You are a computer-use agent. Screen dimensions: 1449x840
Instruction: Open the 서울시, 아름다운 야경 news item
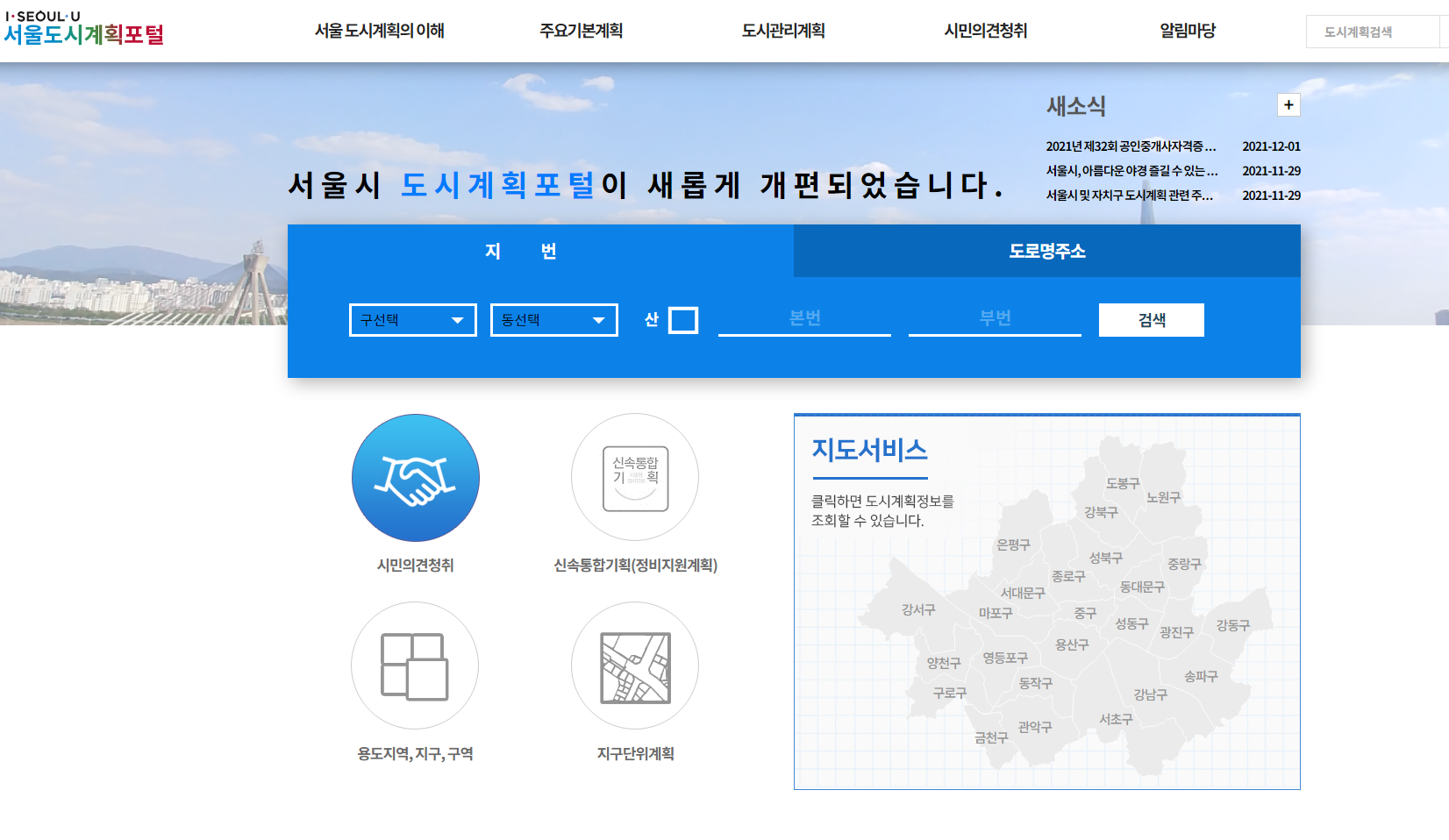pos(1131,171)
